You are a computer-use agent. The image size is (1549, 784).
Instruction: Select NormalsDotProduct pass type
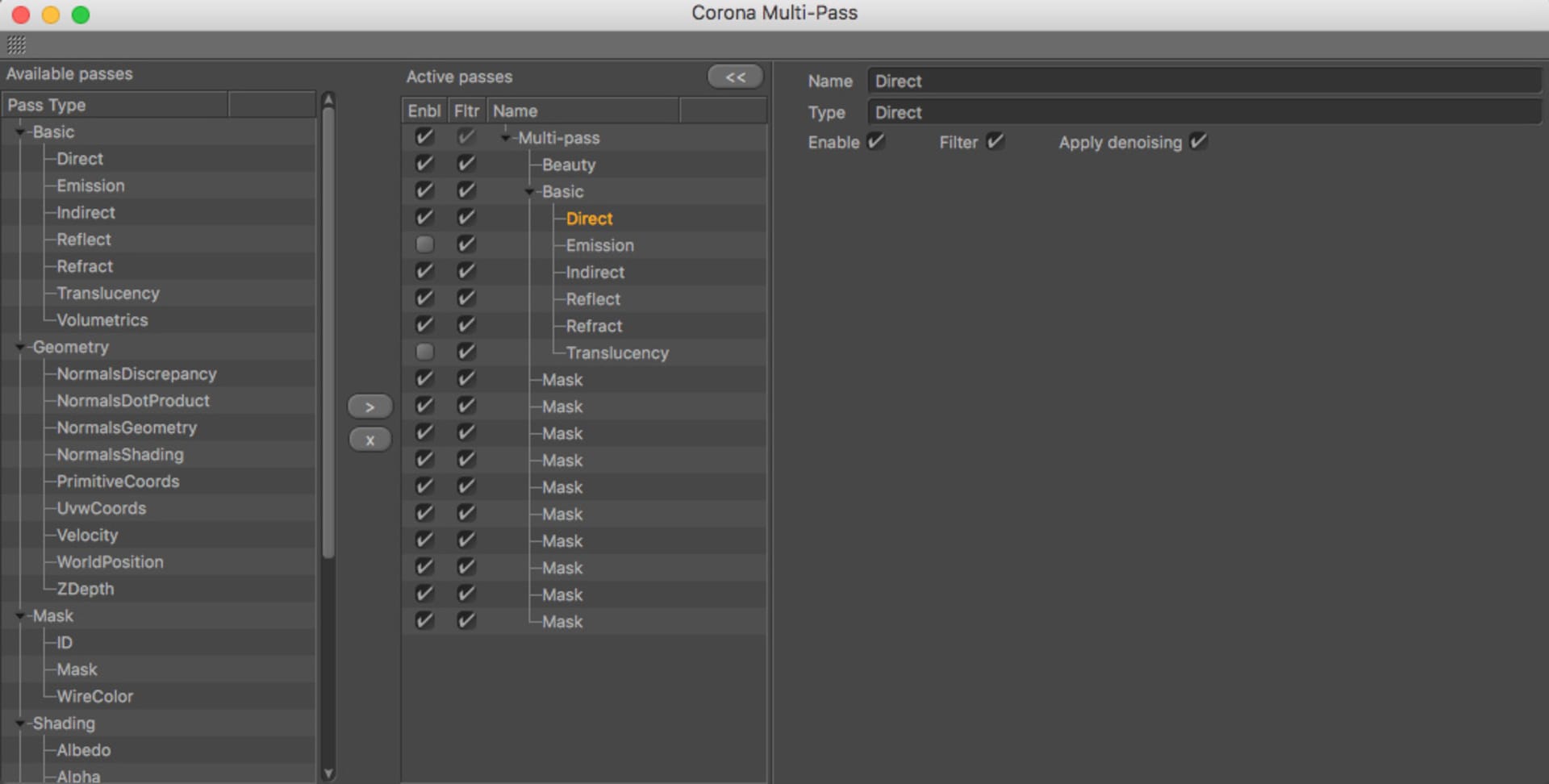tap(133, 401)
